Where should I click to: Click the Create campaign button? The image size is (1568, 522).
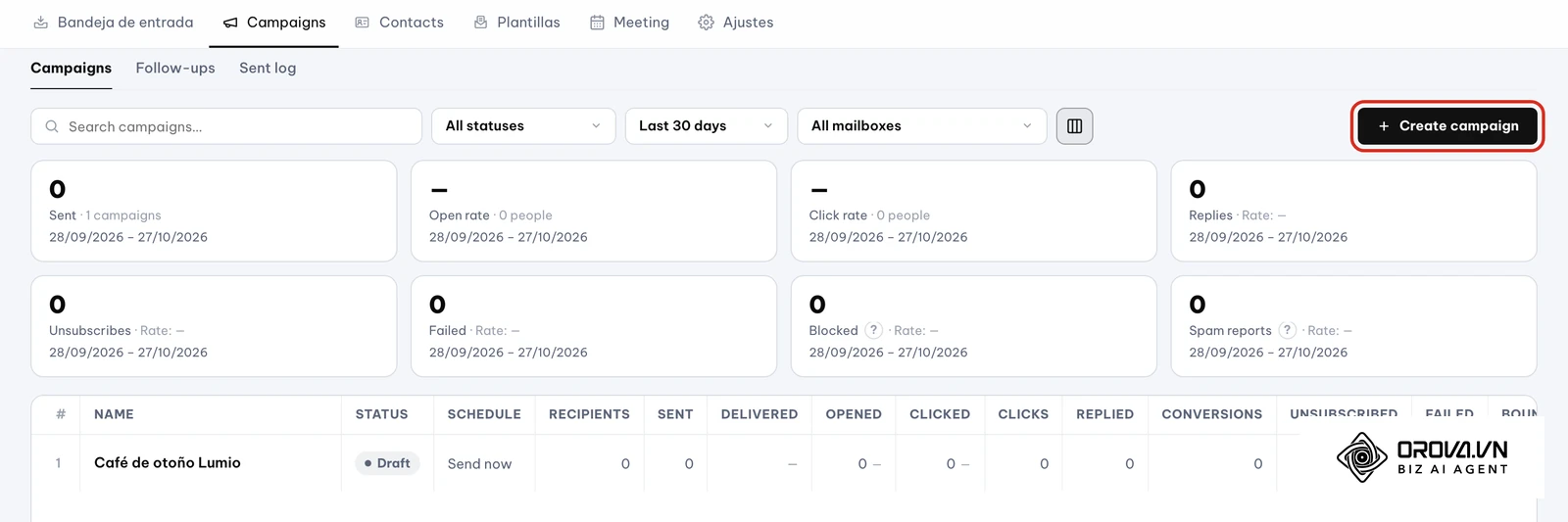pyautogui.click(x=1447, y=125)
